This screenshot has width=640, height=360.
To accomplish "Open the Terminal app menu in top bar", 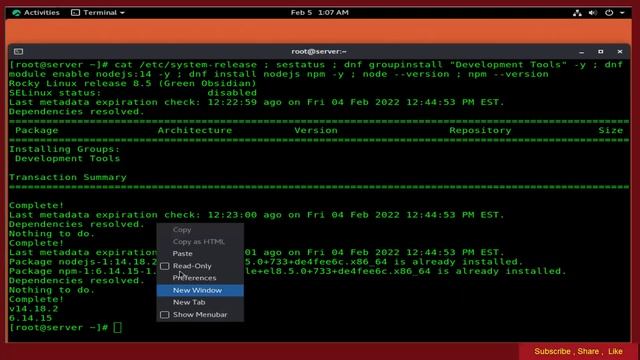I will click(x=98, y=13).
